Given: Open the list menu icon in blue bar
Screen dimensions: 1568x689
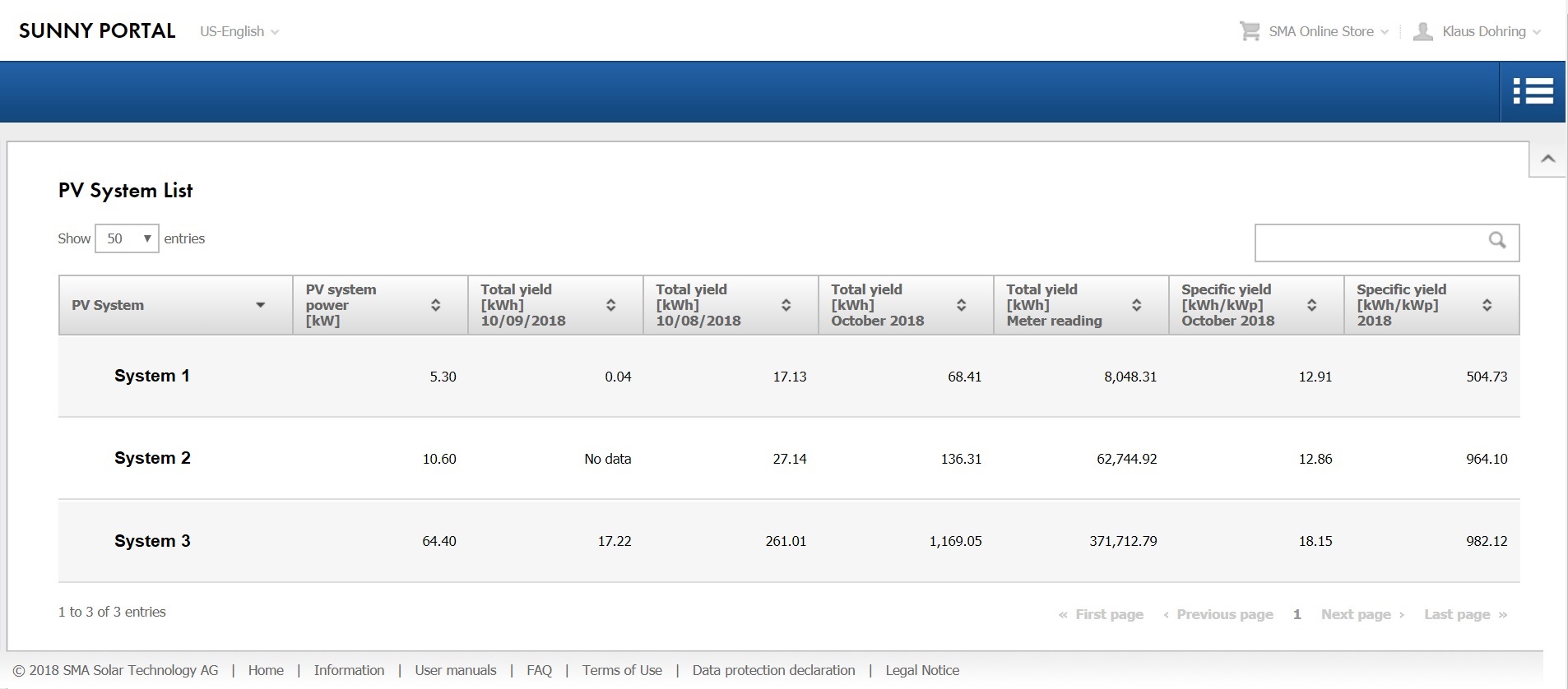Looking at the screenshot, I should coord(1533,91).
